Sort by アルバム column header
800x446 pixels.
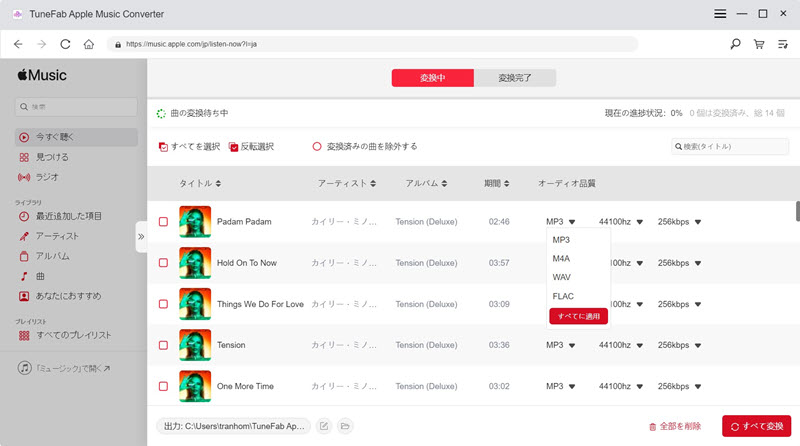426,183
